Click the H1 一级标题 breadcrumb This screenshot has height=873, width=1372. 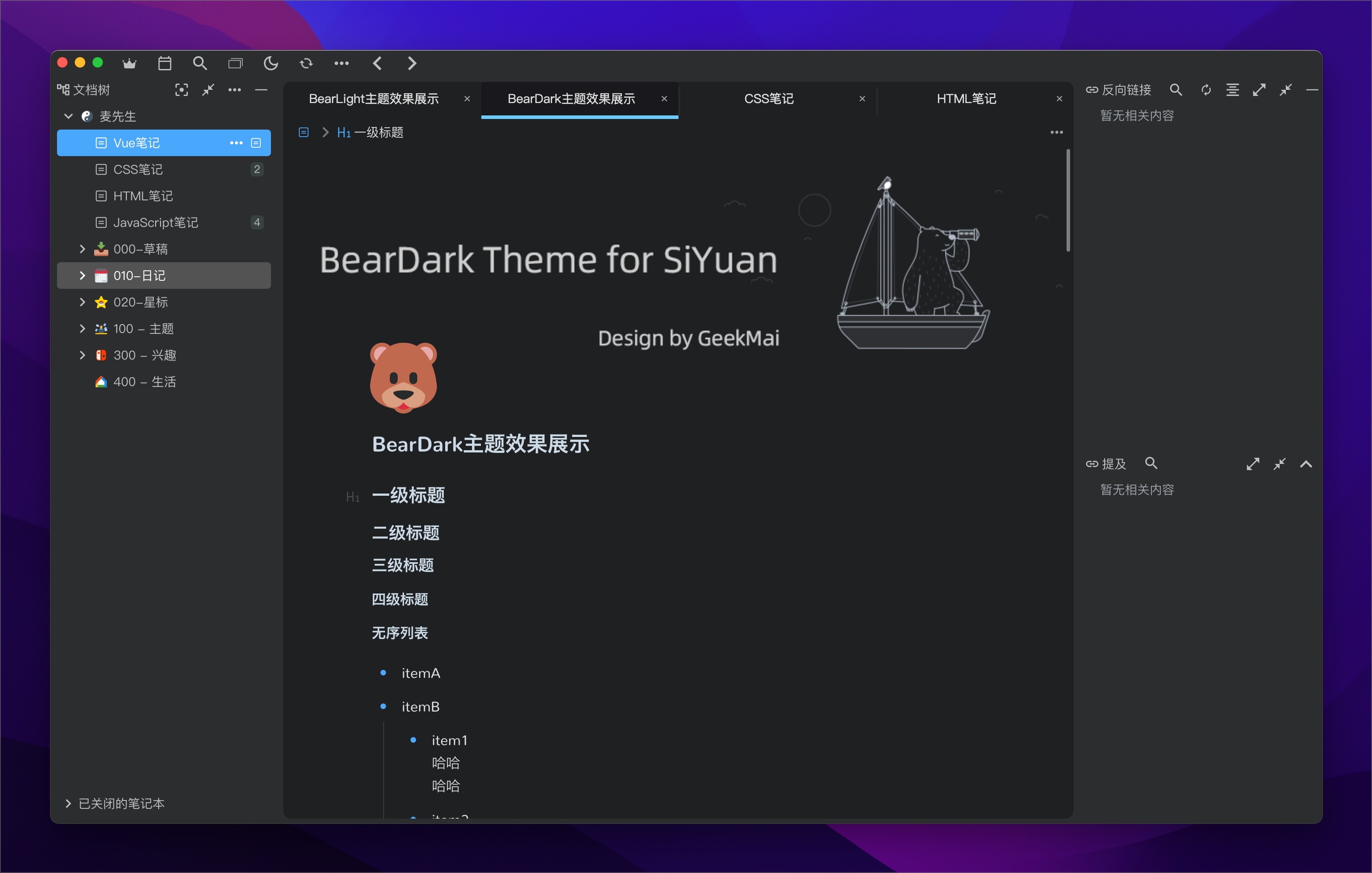pos(370,132)
